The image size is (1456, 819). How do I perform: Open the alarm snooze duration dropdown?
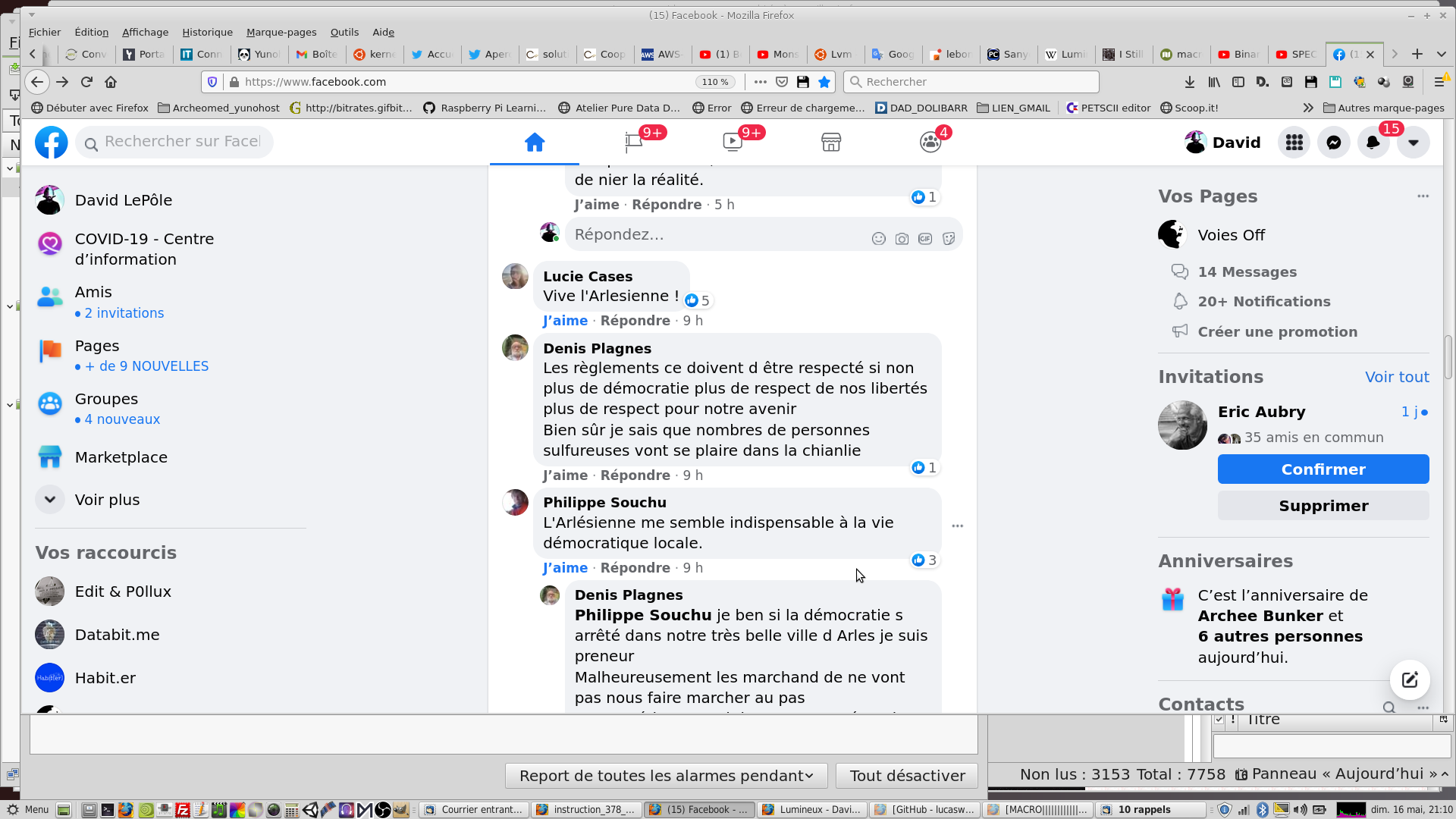click(666, 776)
